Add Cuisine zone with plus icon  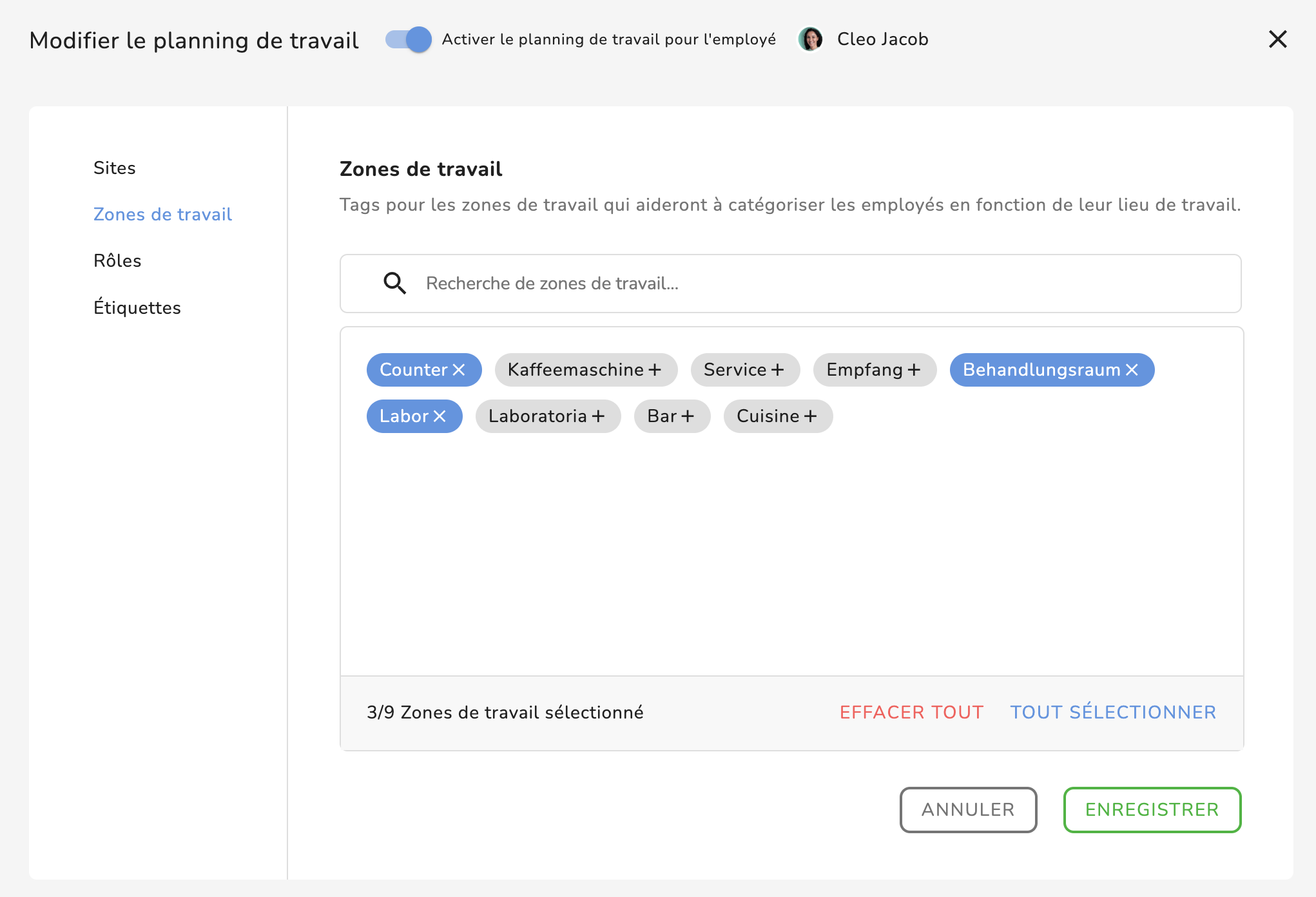point(810,416)
